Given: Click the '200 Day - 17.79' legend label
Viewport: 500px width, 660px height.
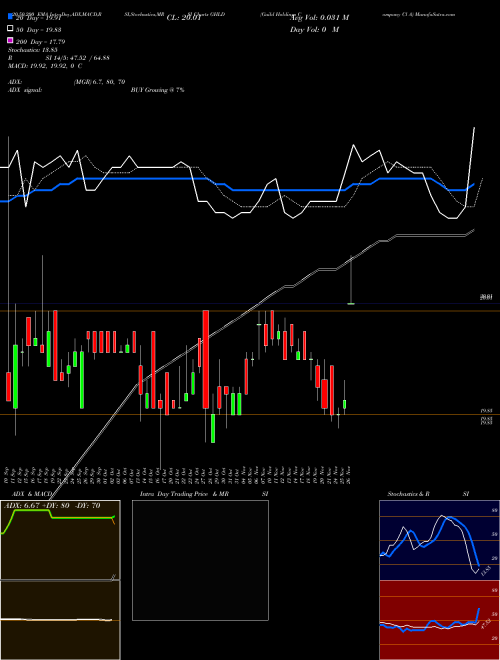Looking at the screenshot, I should (x=41, y=41).
